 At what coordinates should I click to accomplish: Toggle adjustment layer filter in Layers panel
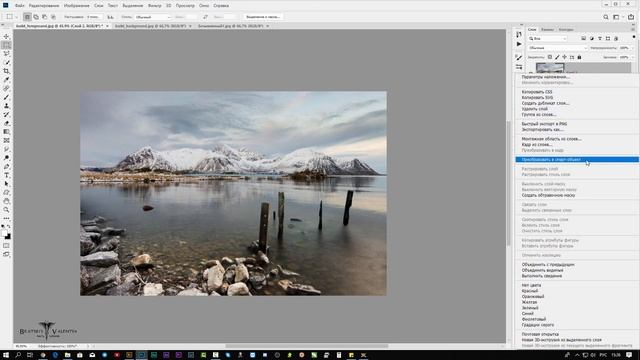pyautogui.click(x=592, y=38)
